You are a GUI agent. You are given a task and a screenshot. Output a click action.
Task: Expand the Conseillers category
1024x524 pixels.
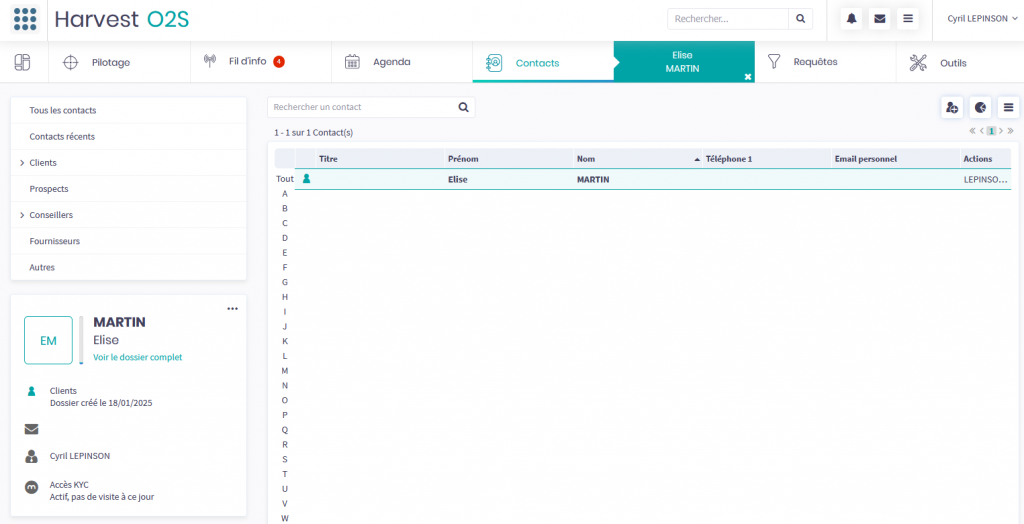click(x=22, y=215)
